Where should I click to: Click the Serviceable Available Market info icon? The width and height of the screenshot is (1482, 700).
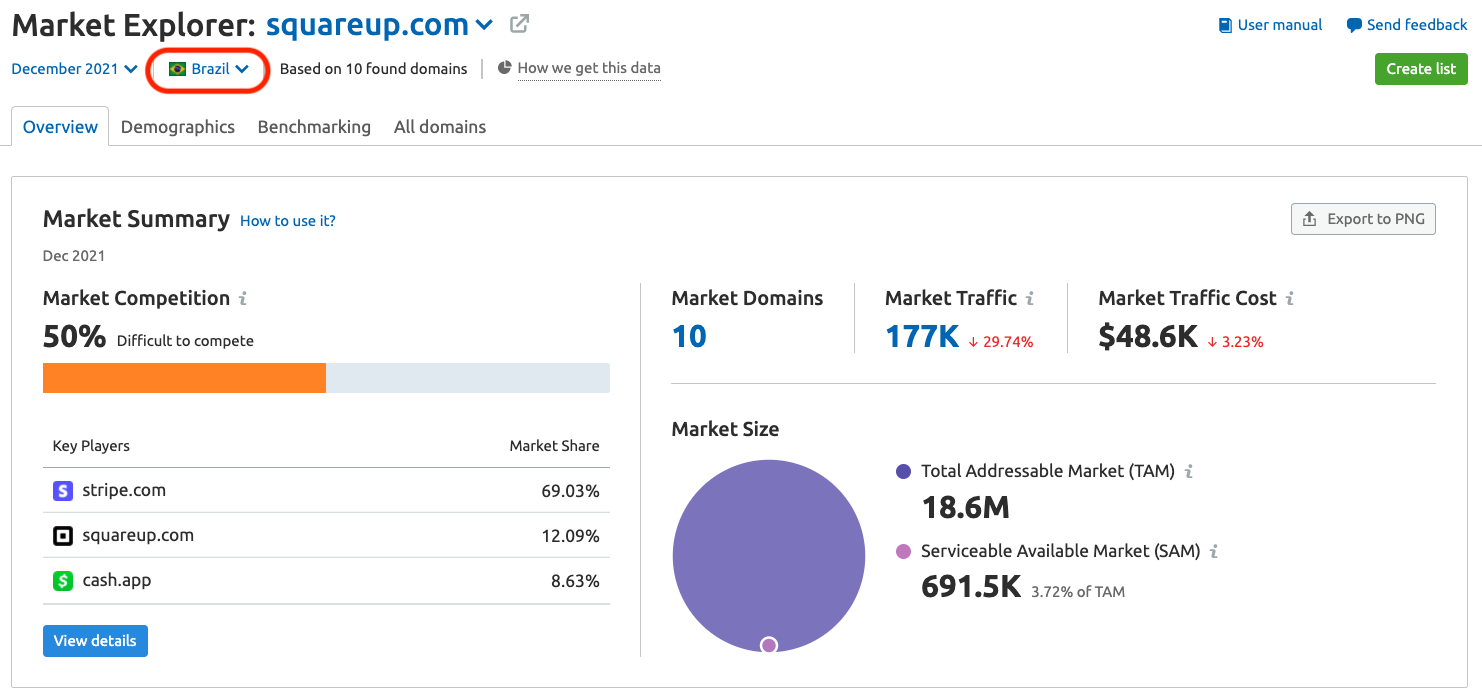(x=1214, y=551)
